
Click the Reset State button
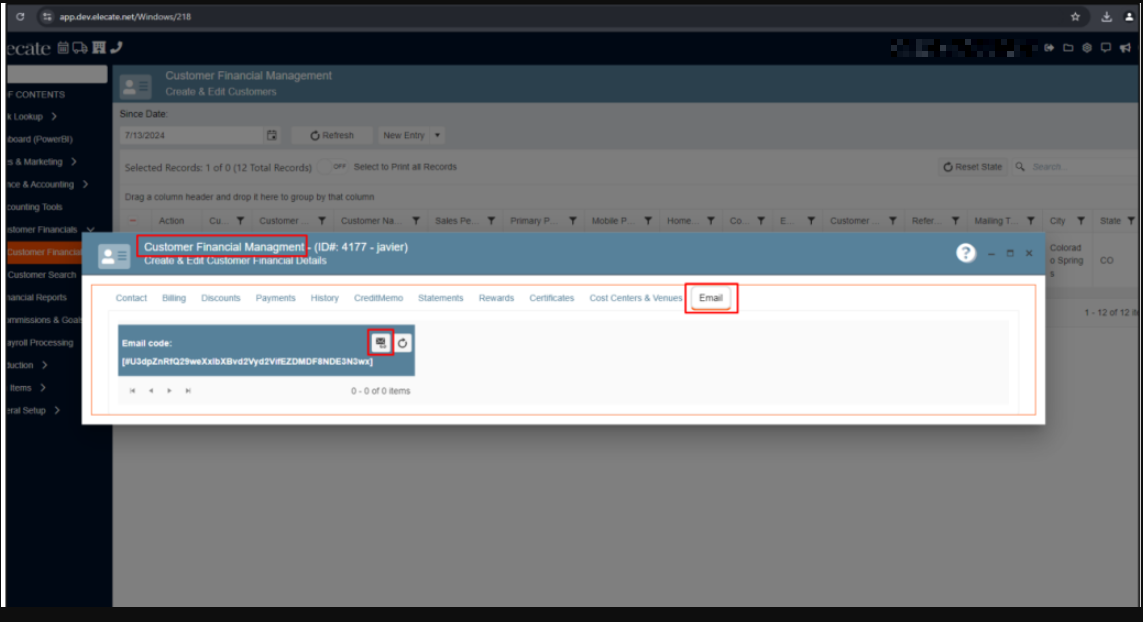tap(972, 167)
